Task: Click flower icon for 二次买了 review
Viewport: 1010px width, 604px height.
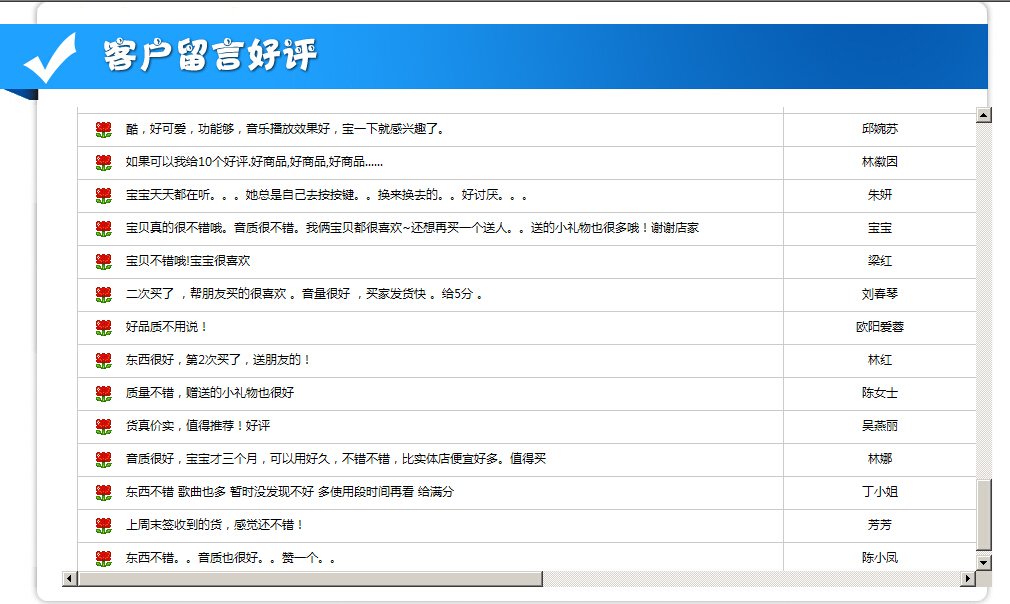Action: click(x=103, y=294)
